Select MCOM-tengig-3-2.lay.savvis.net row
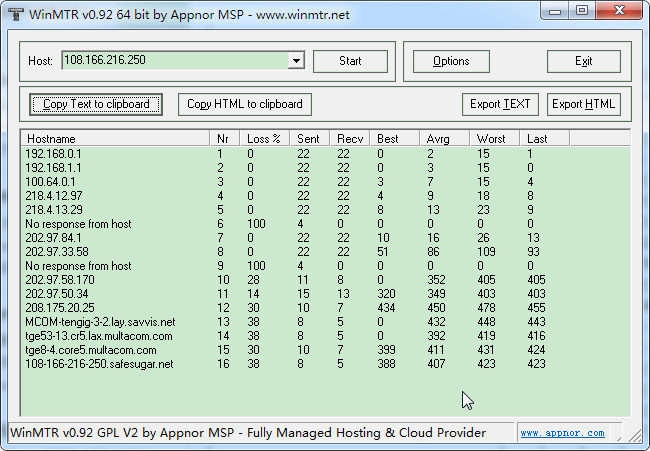This screenshot has height=451, width=650. (x=325, y=322)
